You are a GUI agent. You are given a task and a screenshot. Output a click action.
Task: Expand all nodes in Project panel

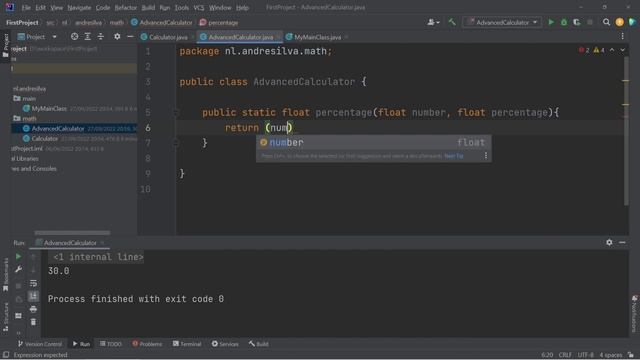pos(87,37)
